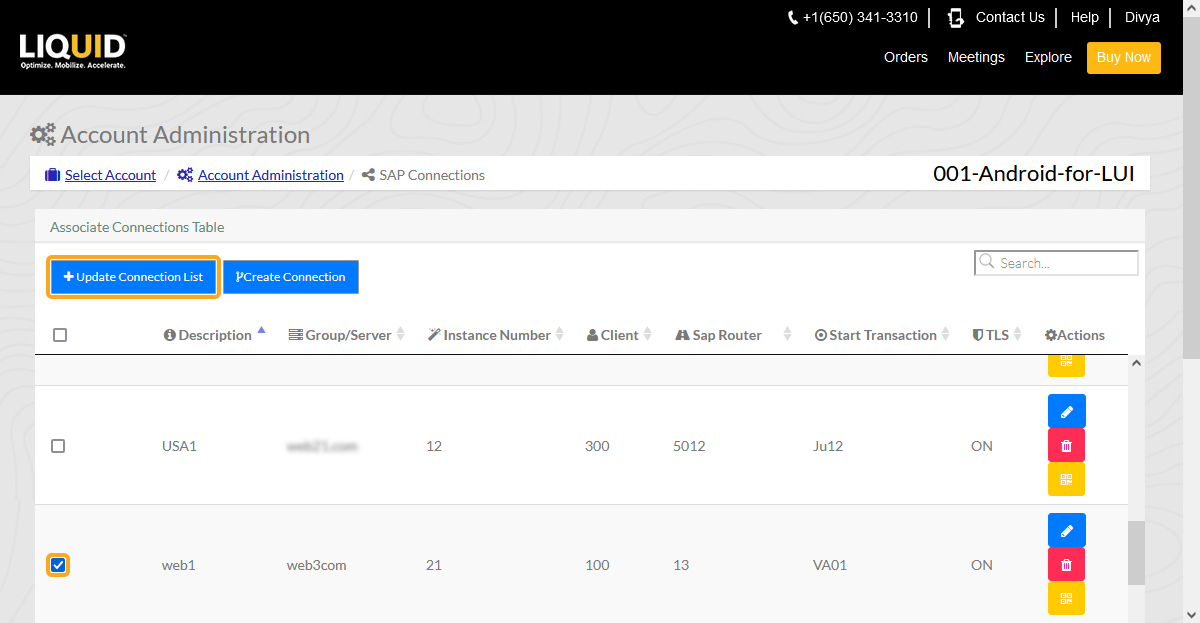Viewport: 1200px width, 623px height.
Task: Click the 001-Android-for-LUI account name
Action: 1034,174
